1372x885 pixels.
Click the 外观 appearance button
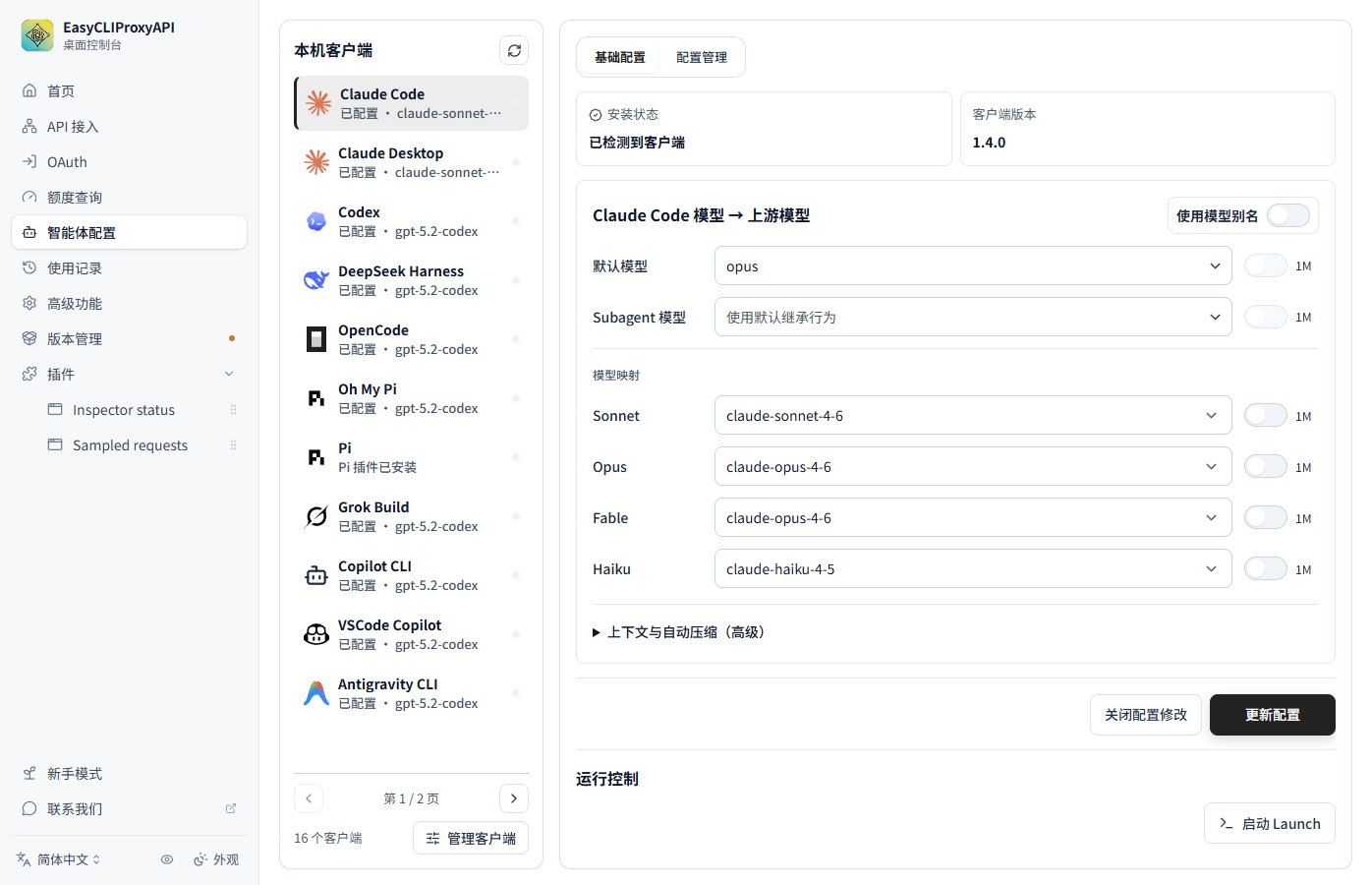click(216, 859)
